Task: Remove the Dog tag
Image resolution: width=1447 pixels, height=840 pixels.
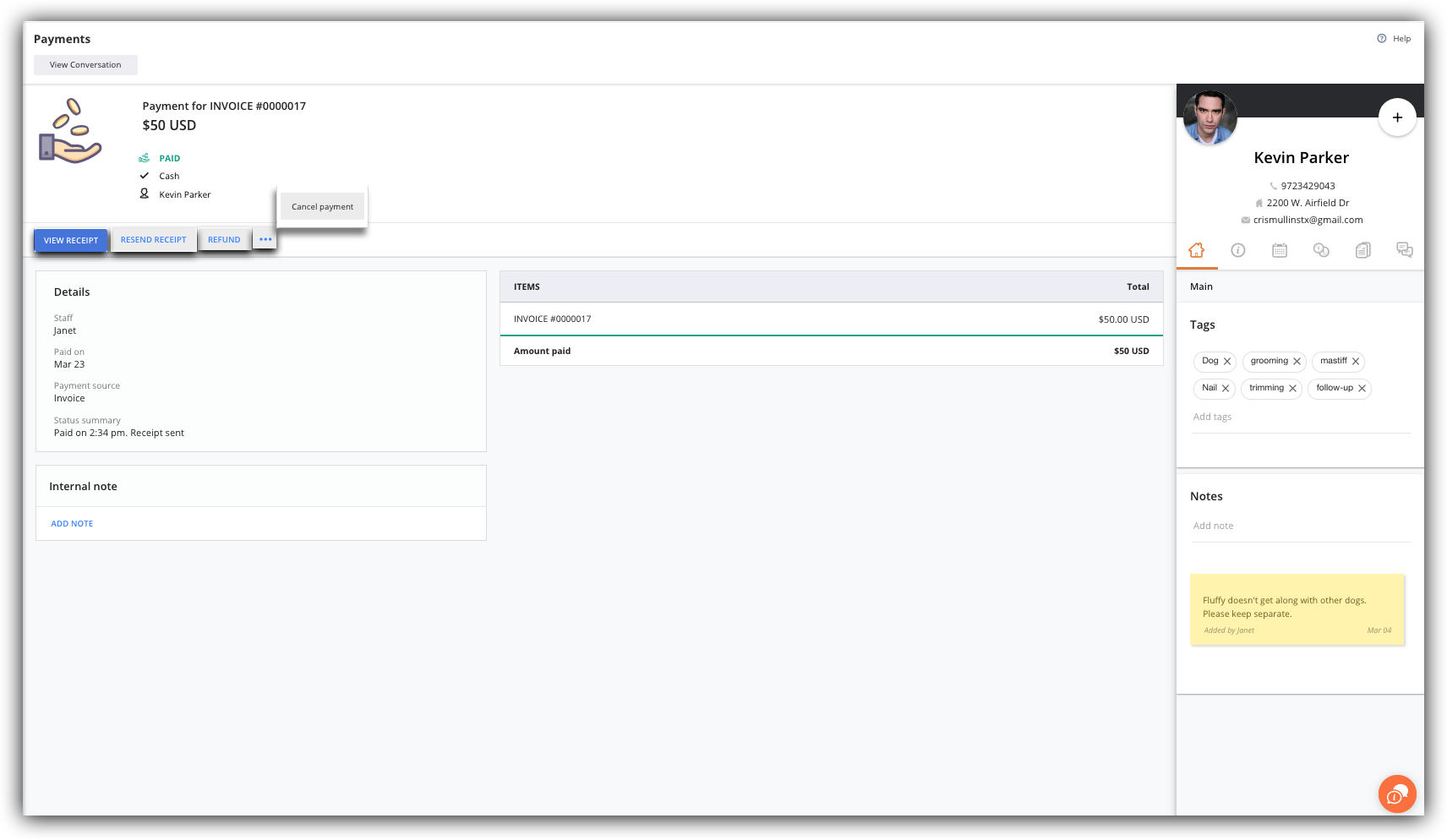Action: [x=1227, y=362]
